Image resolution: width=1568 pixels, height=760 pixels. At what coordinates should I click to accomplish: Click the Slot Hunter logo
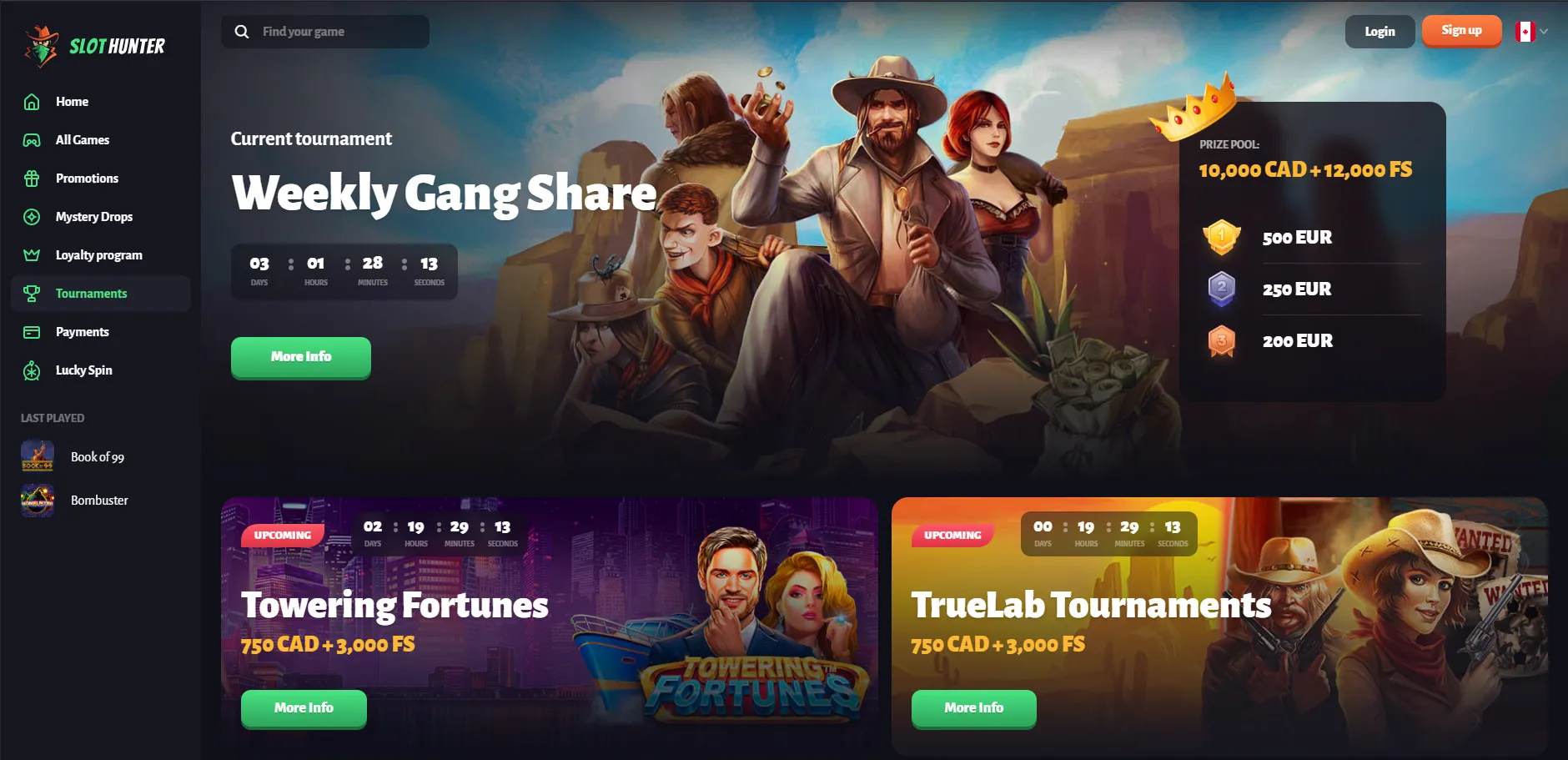[94, 46]
